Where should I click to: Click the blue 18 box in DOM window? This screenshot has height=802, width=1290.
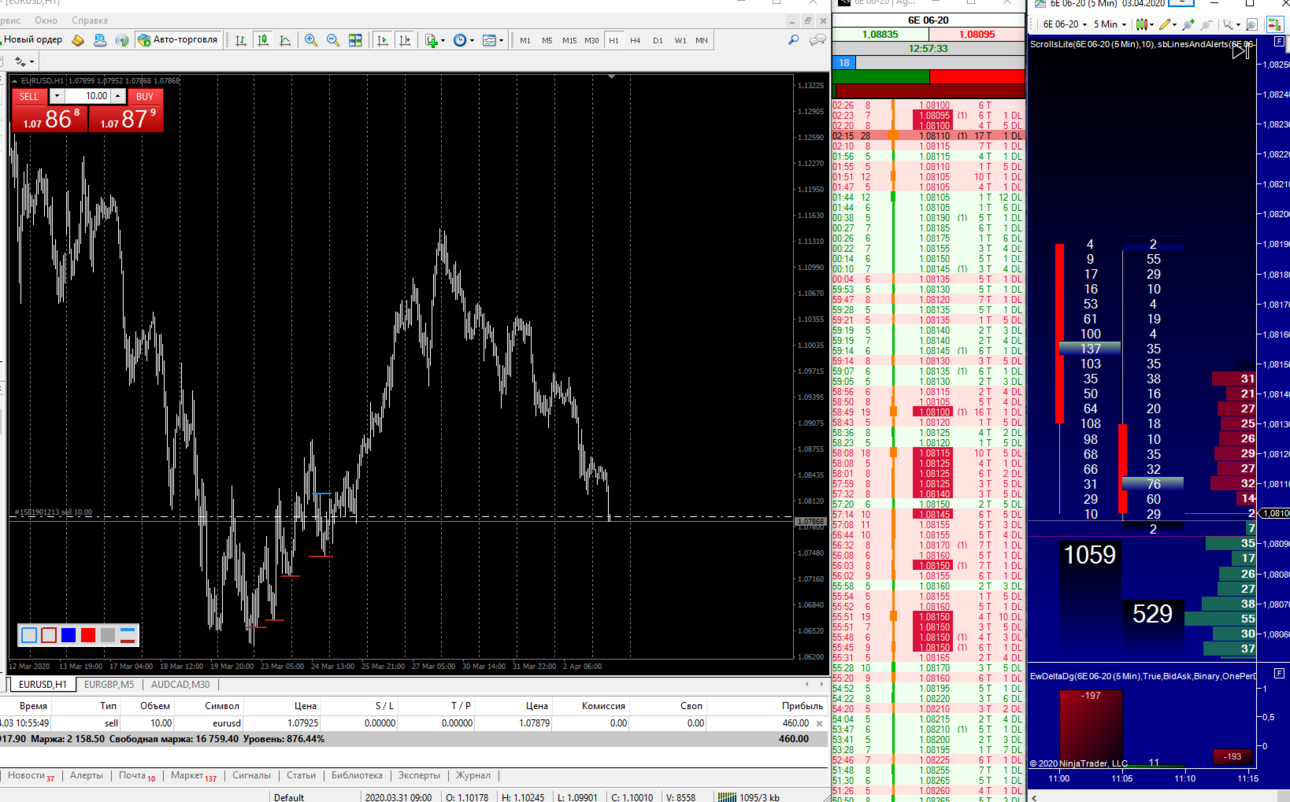(844, 62)
